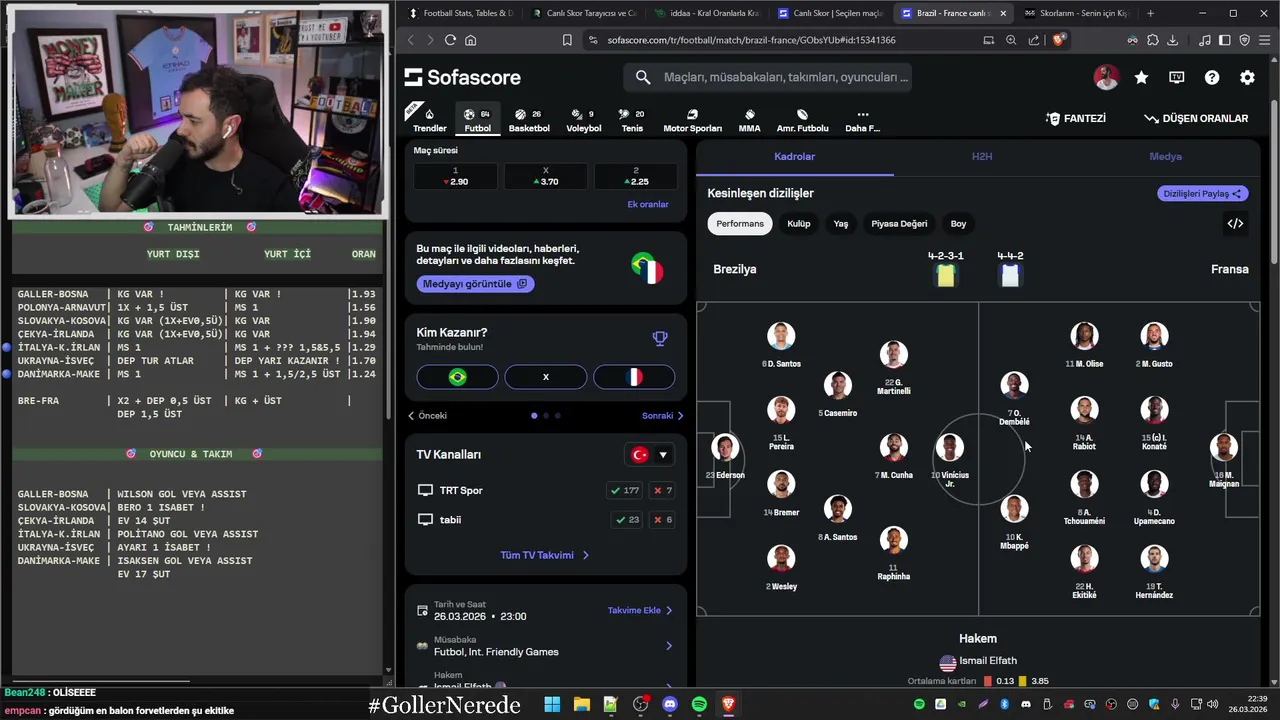Open Ek oranlar link
Image resolution: width=1280 pixels, height=720 pixels.
[648, 204]
